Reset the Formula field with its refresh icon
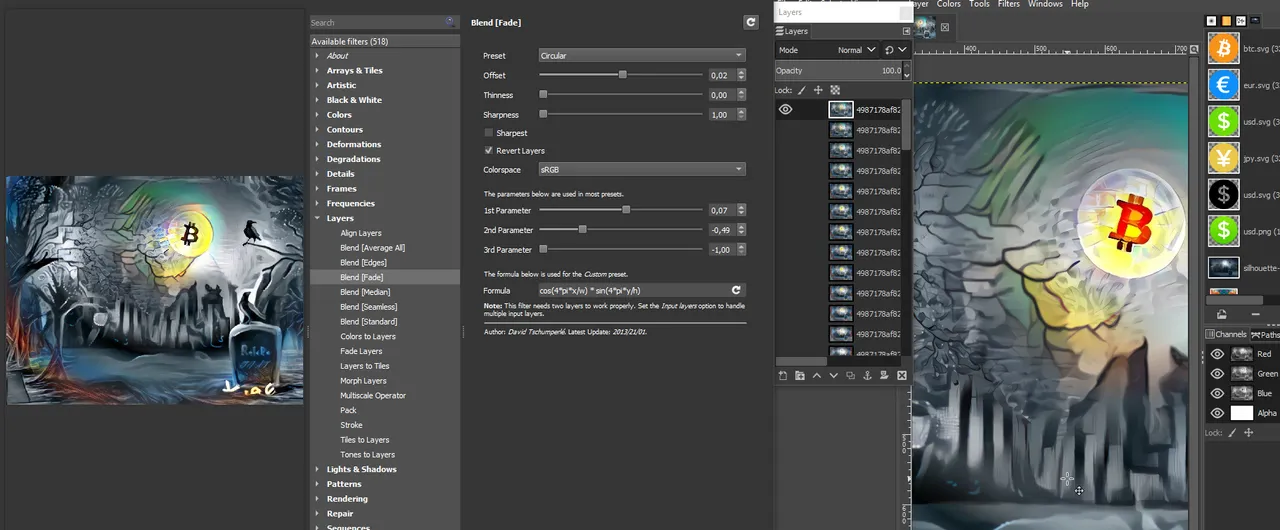The image size is (1280, 530). (x=736, y=290)
